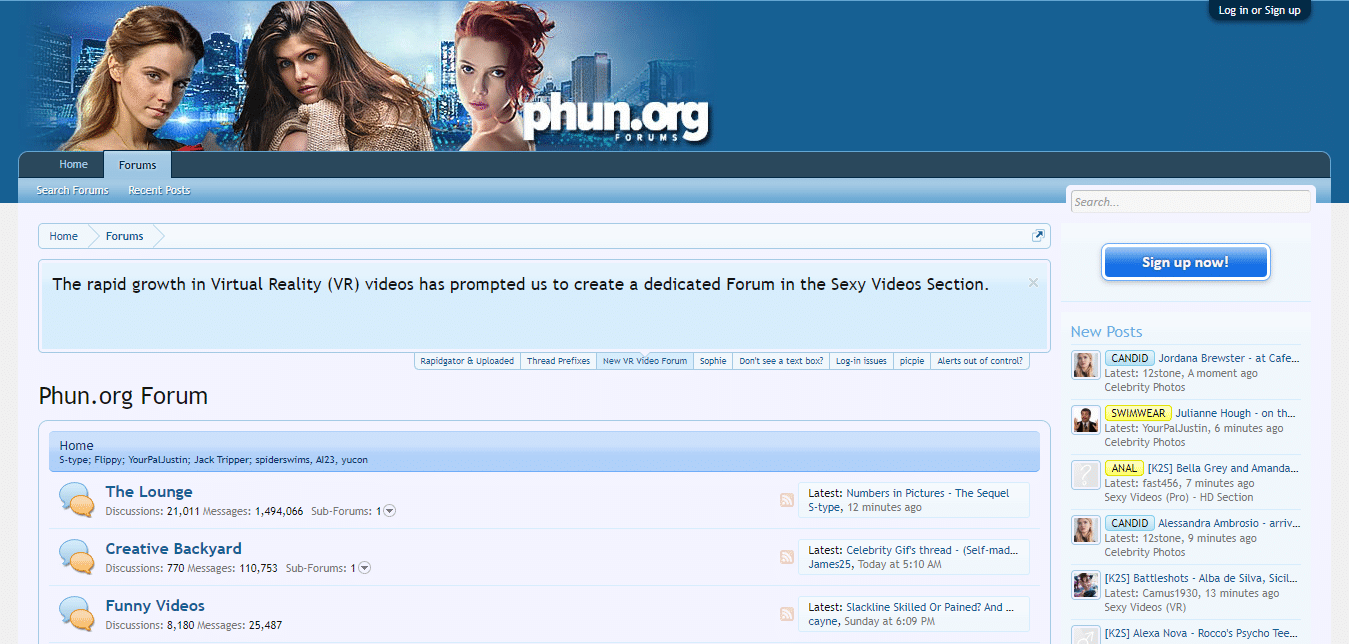The image size is (1349, 644).
Task: Expand The Lounge sub-forums dropdown
Action: pos(390,511)
